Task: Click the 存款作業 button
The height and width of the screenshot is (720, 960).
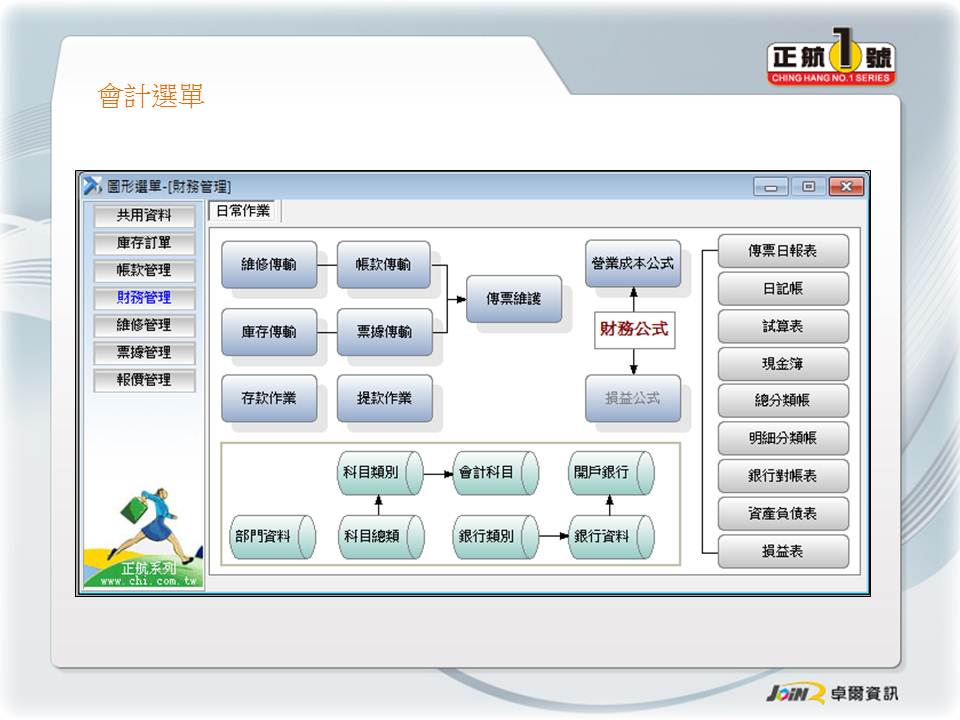Action: (x=269, y=399)
